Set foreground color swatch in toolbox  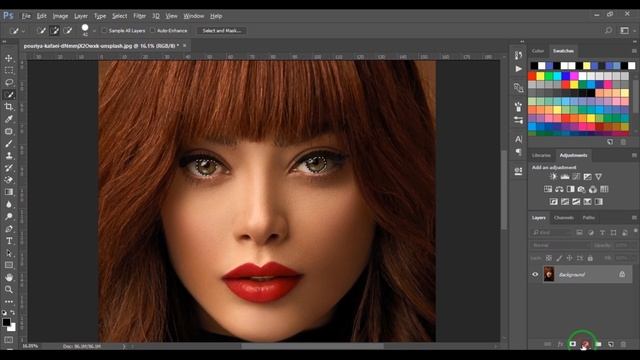(6, 322)
